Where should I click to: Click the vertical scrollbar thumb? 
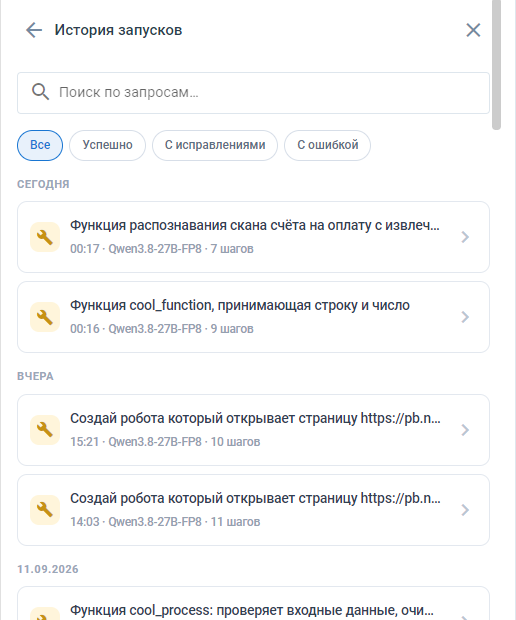[496, 64]
